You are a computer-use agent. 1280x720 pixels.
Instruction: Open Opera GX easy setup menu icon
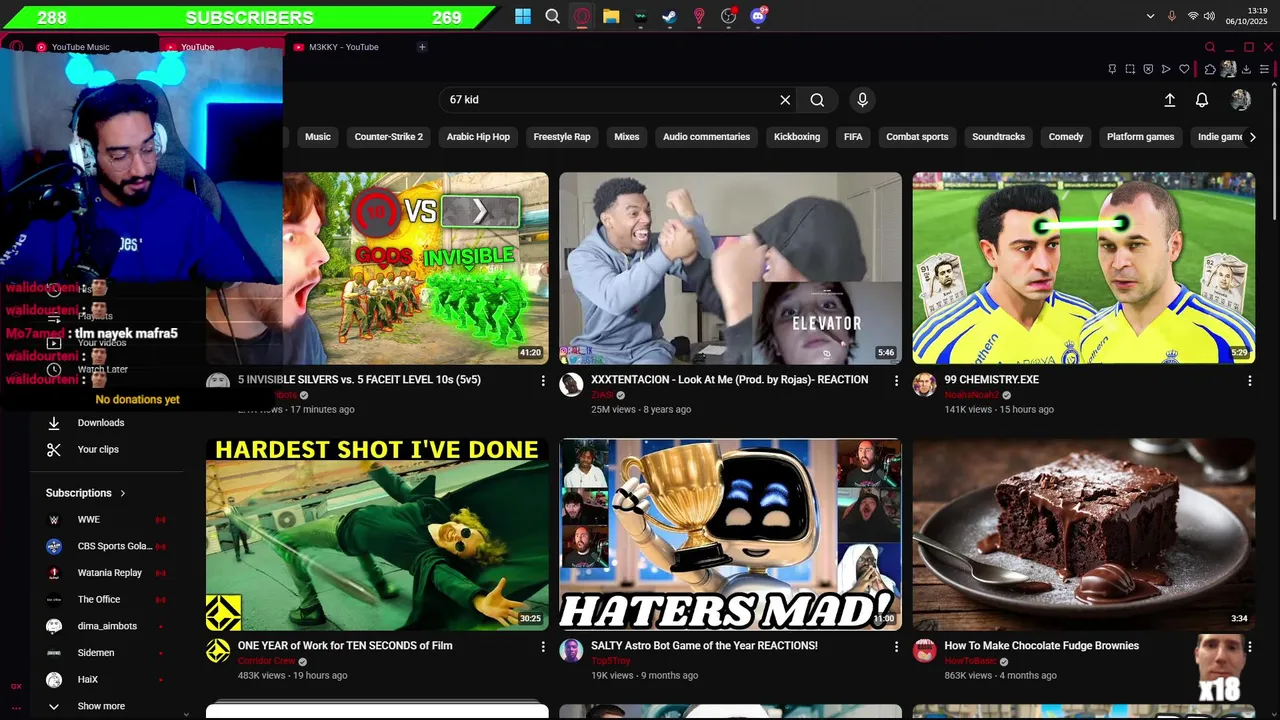point(1263,69)
